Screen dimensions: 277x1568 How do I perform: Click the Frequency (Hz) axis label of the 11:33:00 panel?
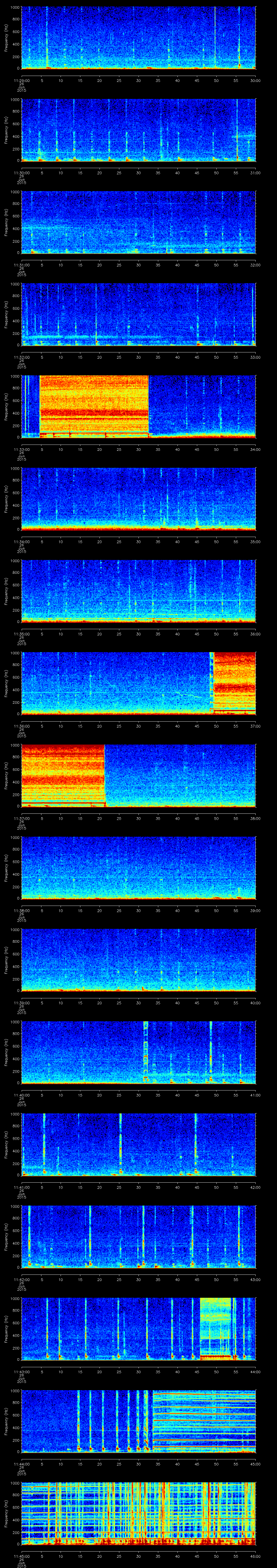pos(6,407)
